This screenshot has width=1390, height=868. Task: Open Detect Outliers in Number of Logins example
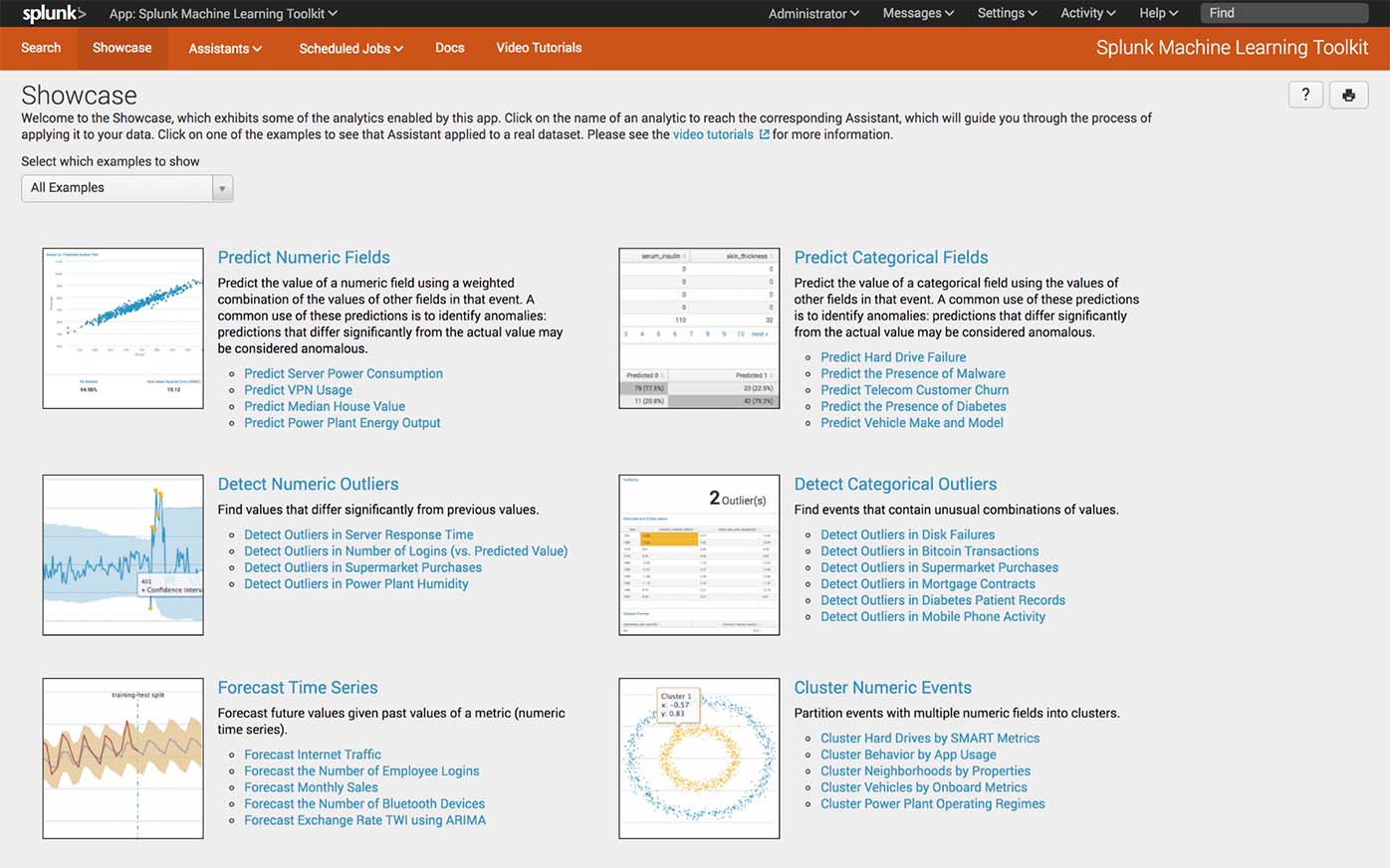(x=406, y=551)
